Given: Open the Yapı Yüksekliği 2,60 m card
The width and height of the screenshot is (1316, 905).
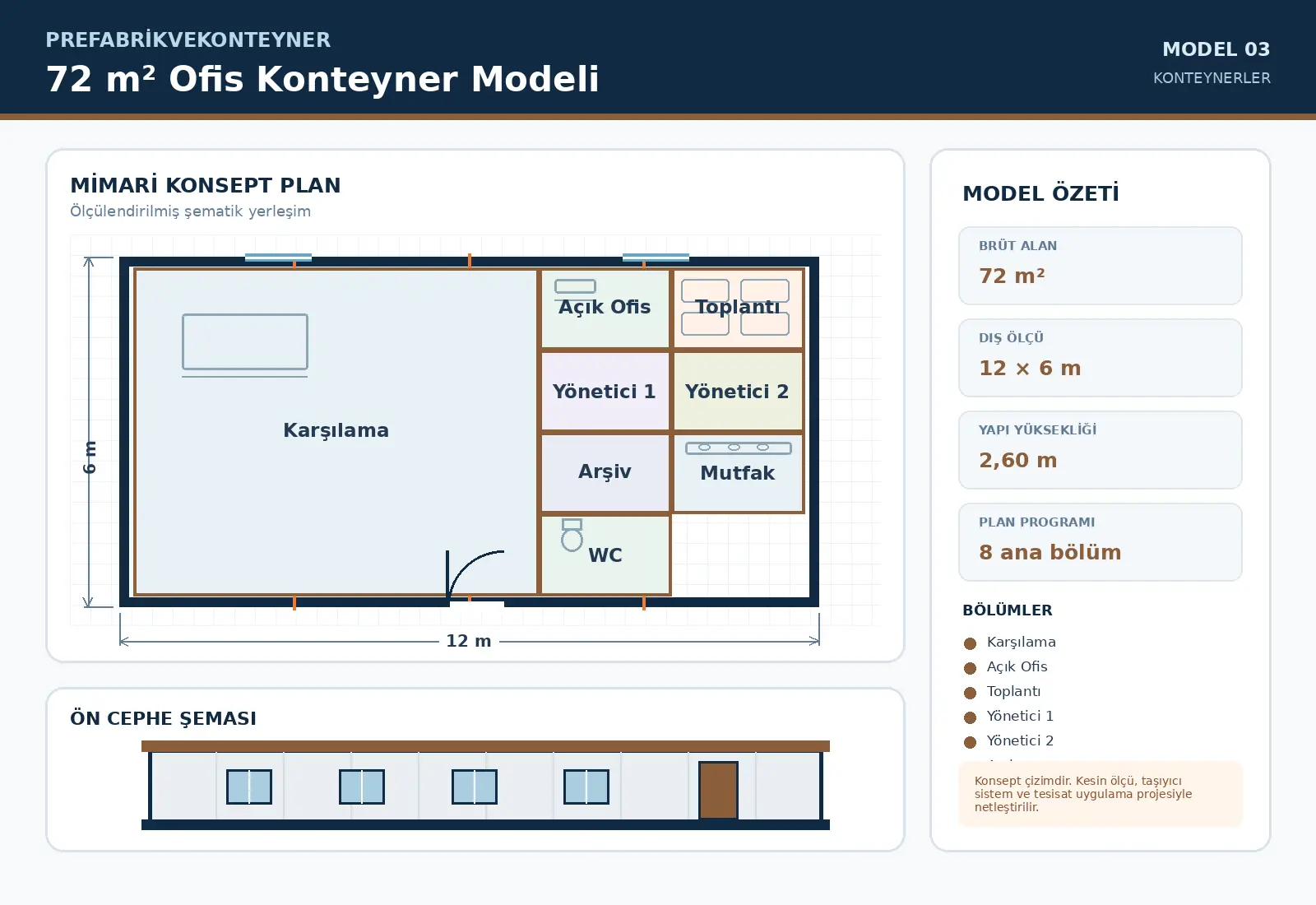Looking at the screenshot, I should tap(1101, 450).
